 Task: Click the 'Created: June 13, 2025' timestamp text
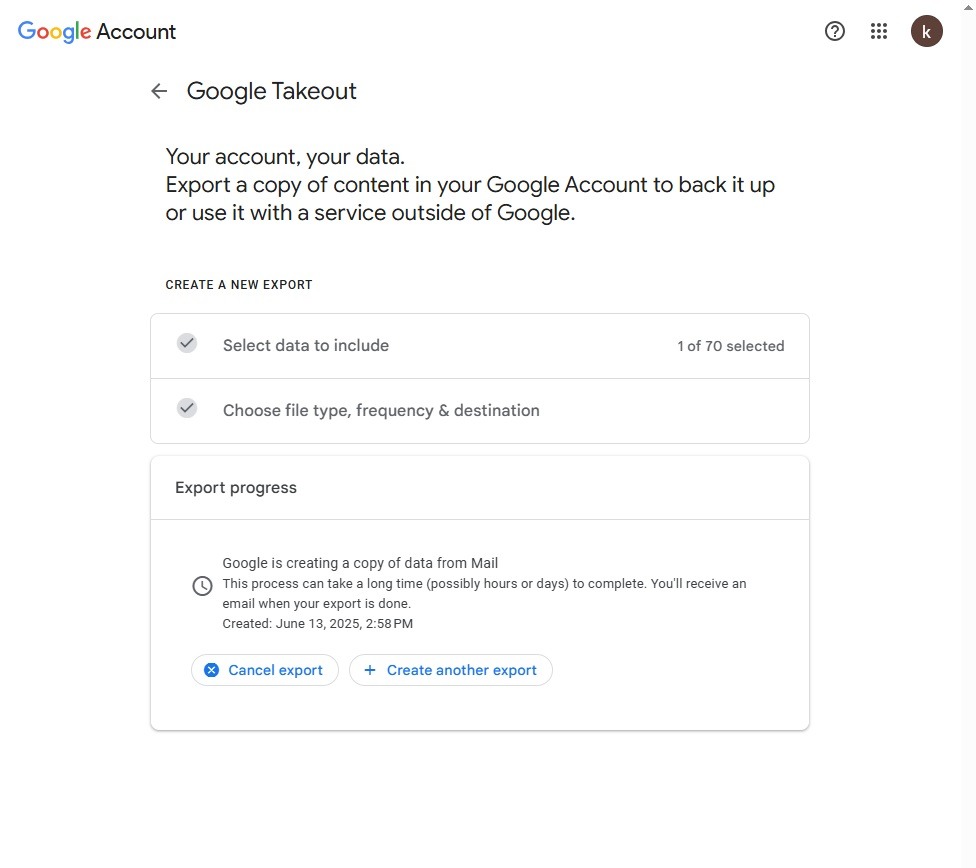pyautogui.click(x=317, y=623)
